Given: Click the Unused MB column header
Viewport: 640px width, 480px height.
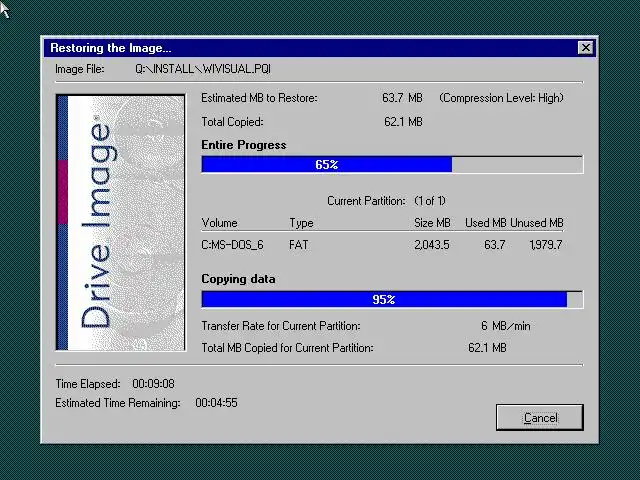Looking at the screenshot, I should point(537,223).
